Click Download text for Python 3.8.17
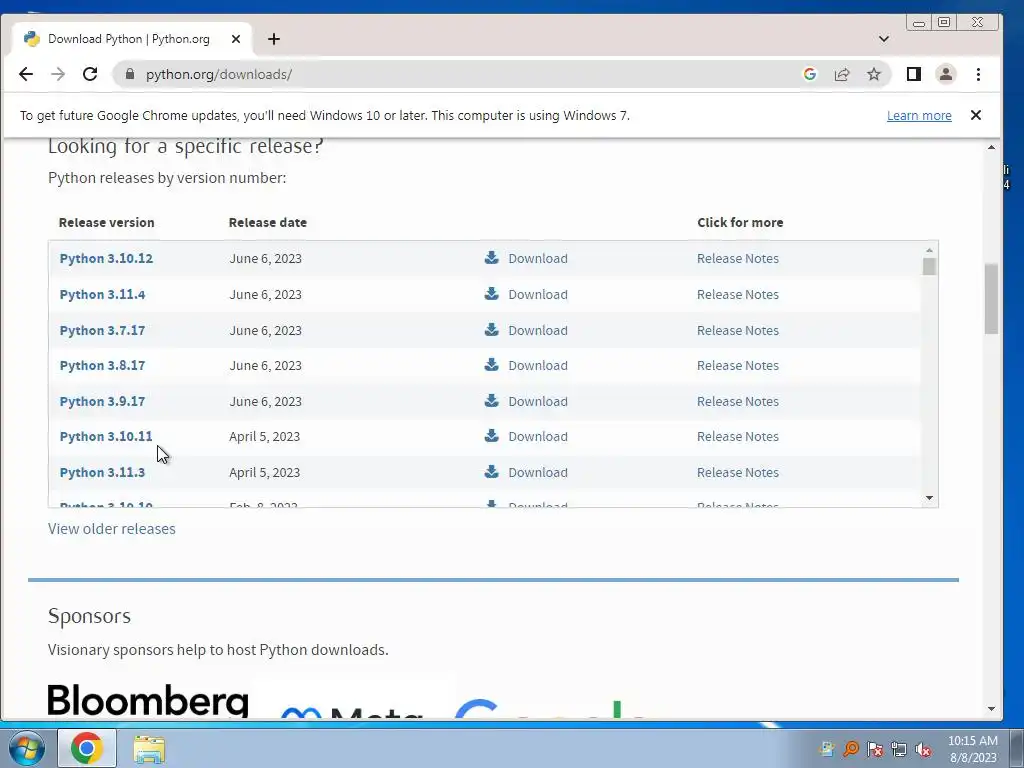 [538, 366]
